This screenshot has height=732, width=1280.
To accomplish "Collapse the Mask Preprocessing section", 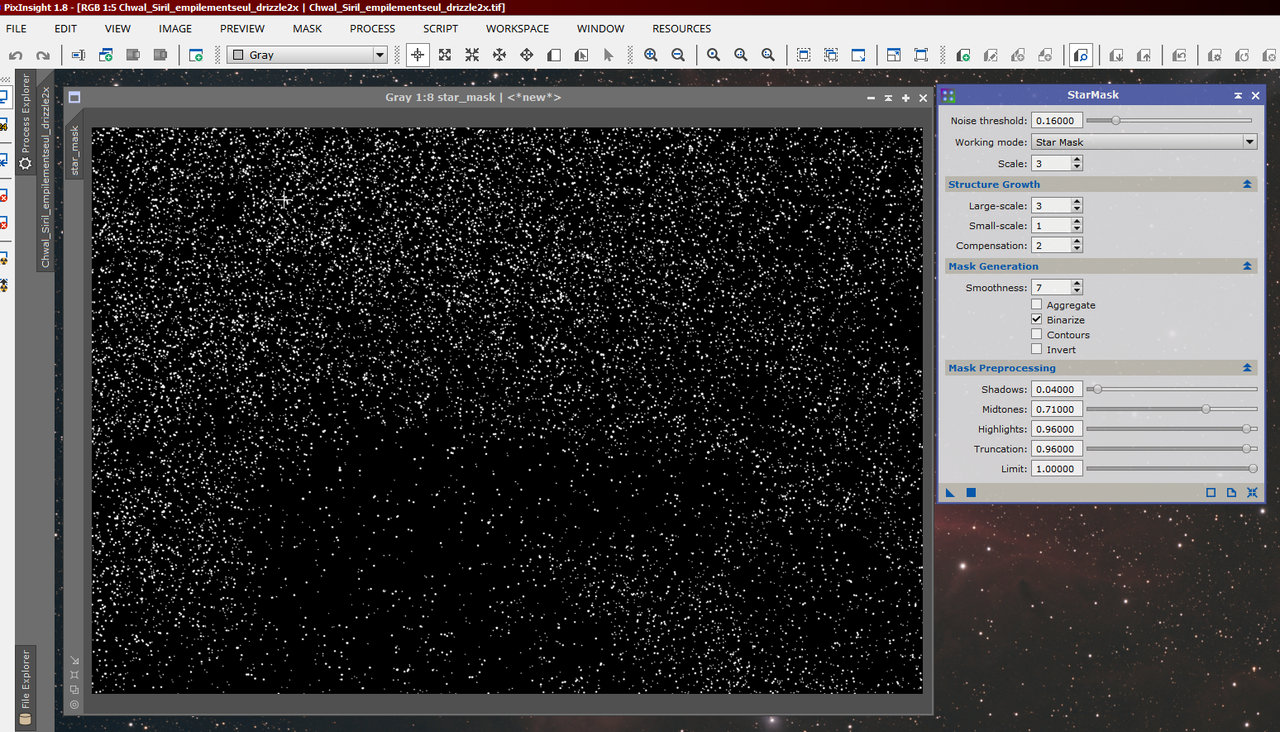I will point(1247,368).
